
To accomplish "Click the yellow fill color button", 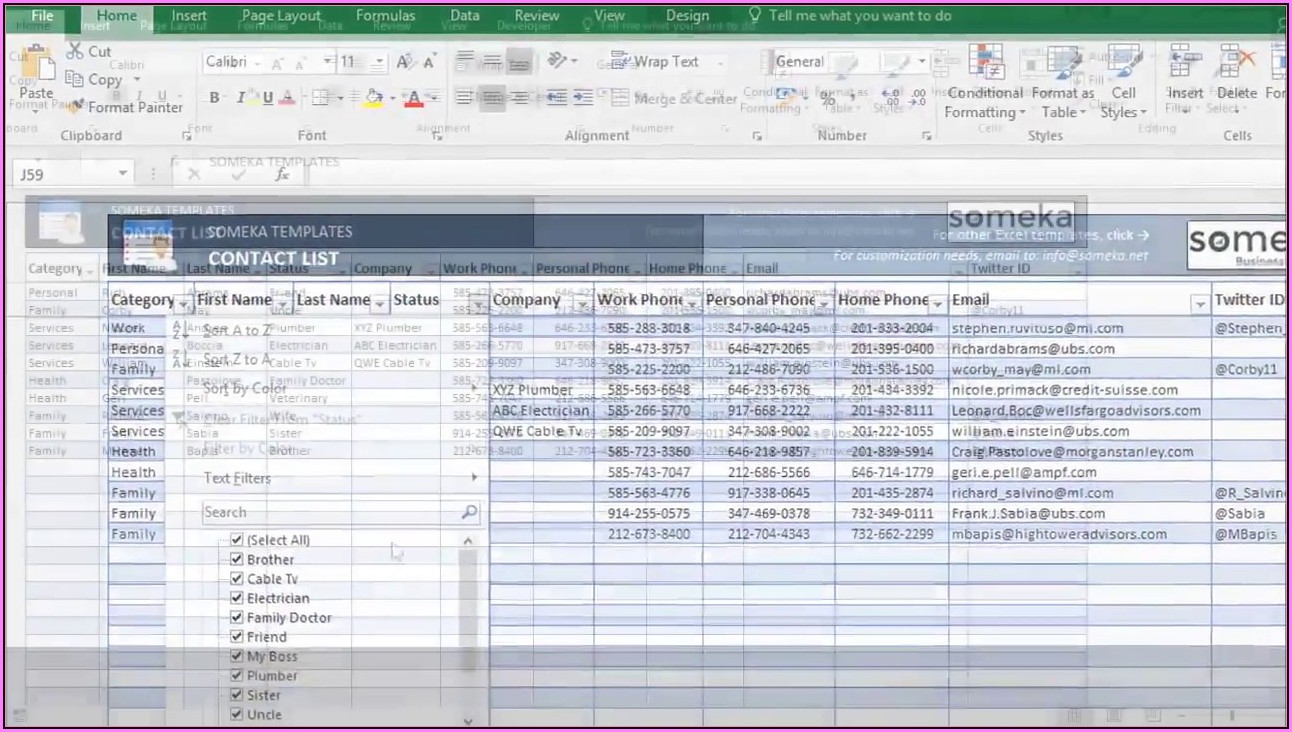I will tap(374, 98).
